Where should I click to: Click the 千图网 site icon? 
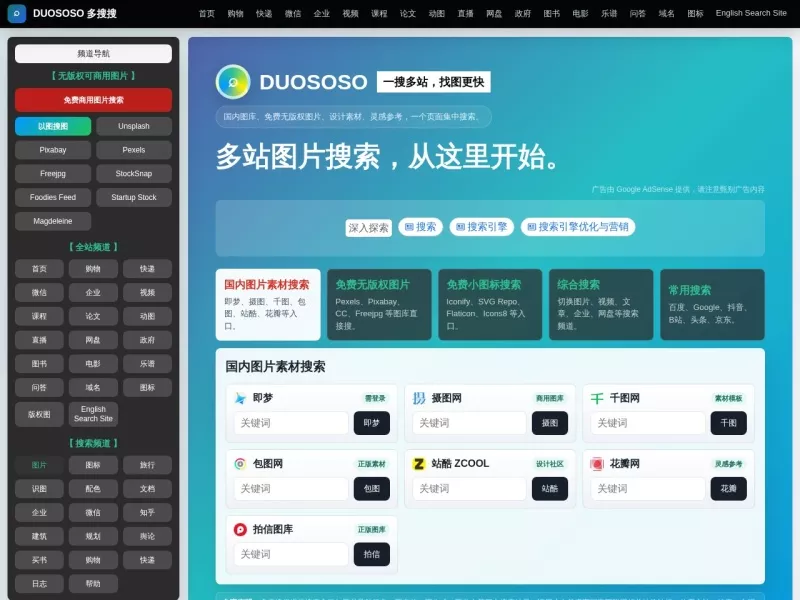coord(597,398)
